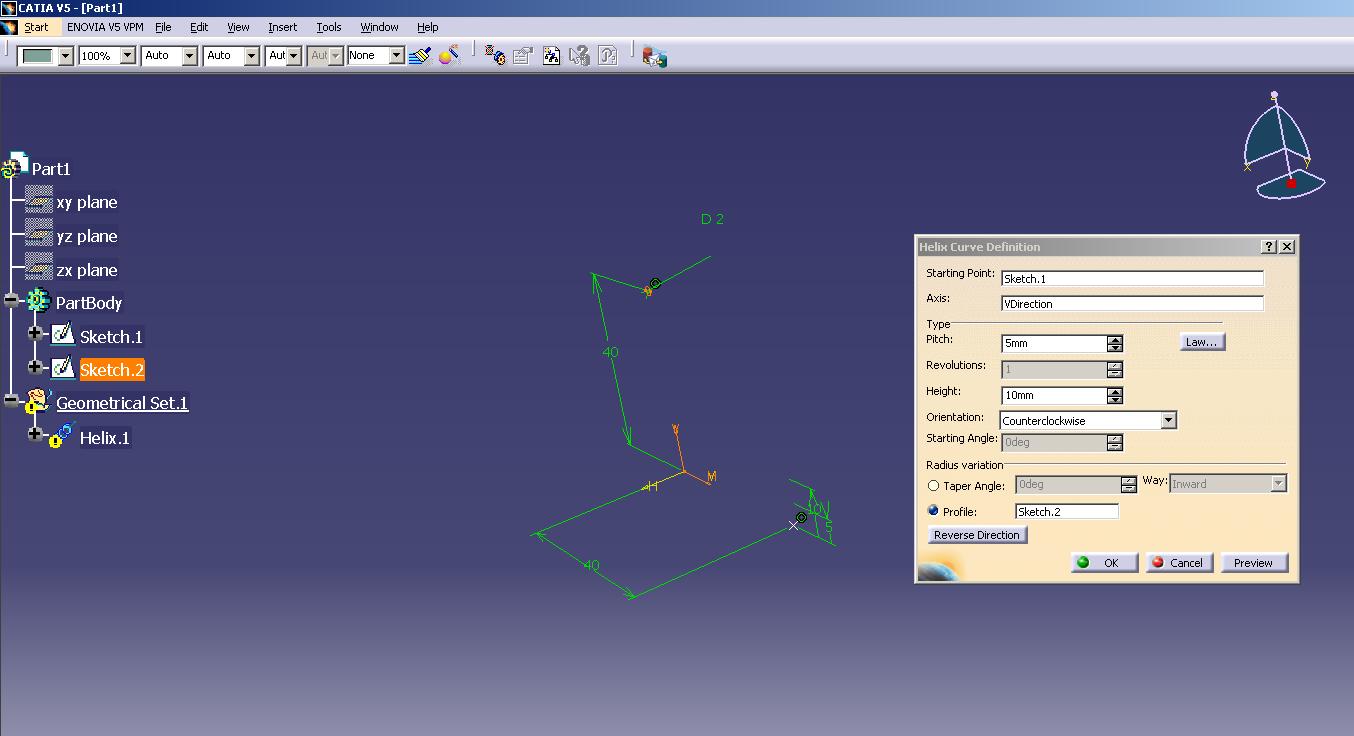Screen dimensions: 1354x736
Task: Open ENOVIA V5 VPM menu
Action: 105,27
